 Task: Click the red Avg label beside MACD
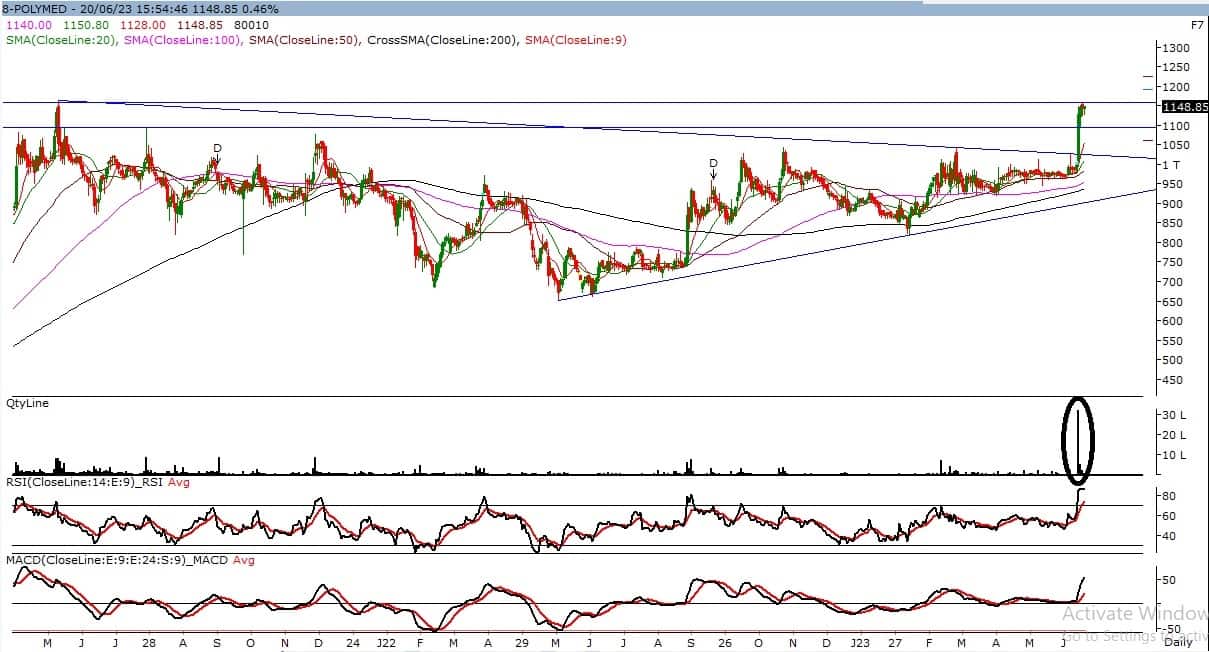[x=244, y=560]
